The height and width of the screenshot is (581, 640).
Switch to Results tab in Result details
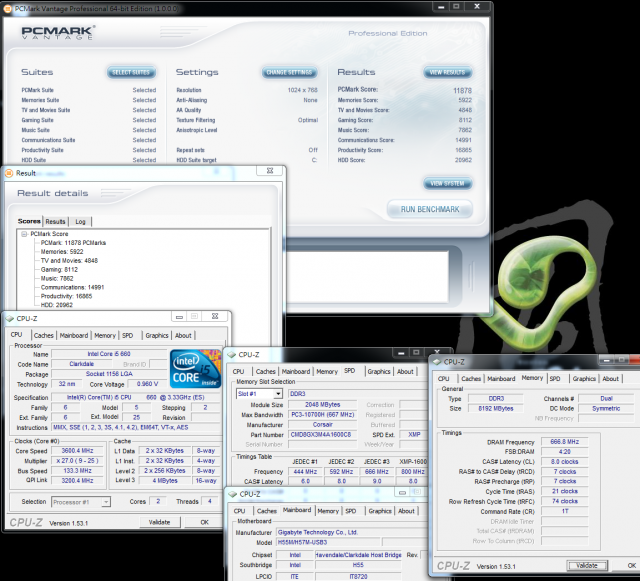pyautogui.click(x=55, y=221)
